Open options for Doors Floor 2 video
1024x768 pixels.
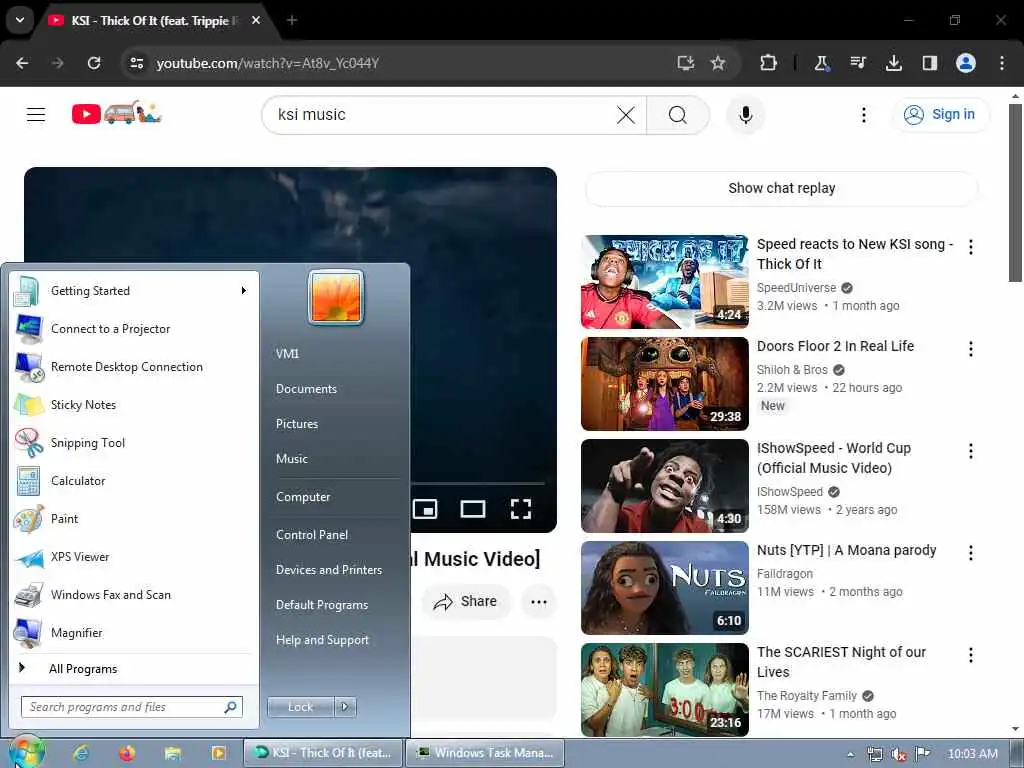[x=970, y=349]
